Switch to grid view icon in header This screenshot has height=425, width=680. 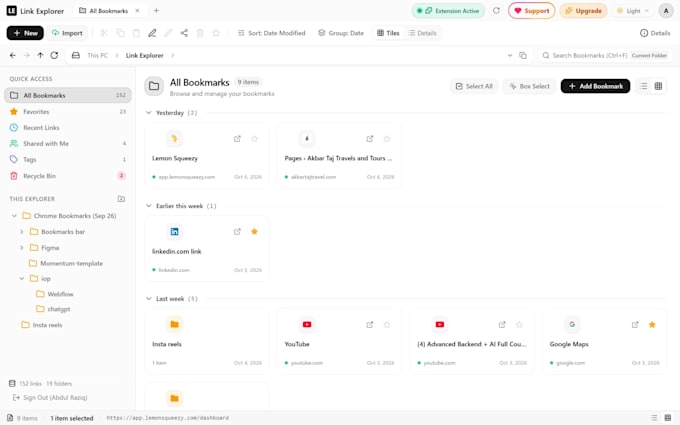click(x=658, y=86)
